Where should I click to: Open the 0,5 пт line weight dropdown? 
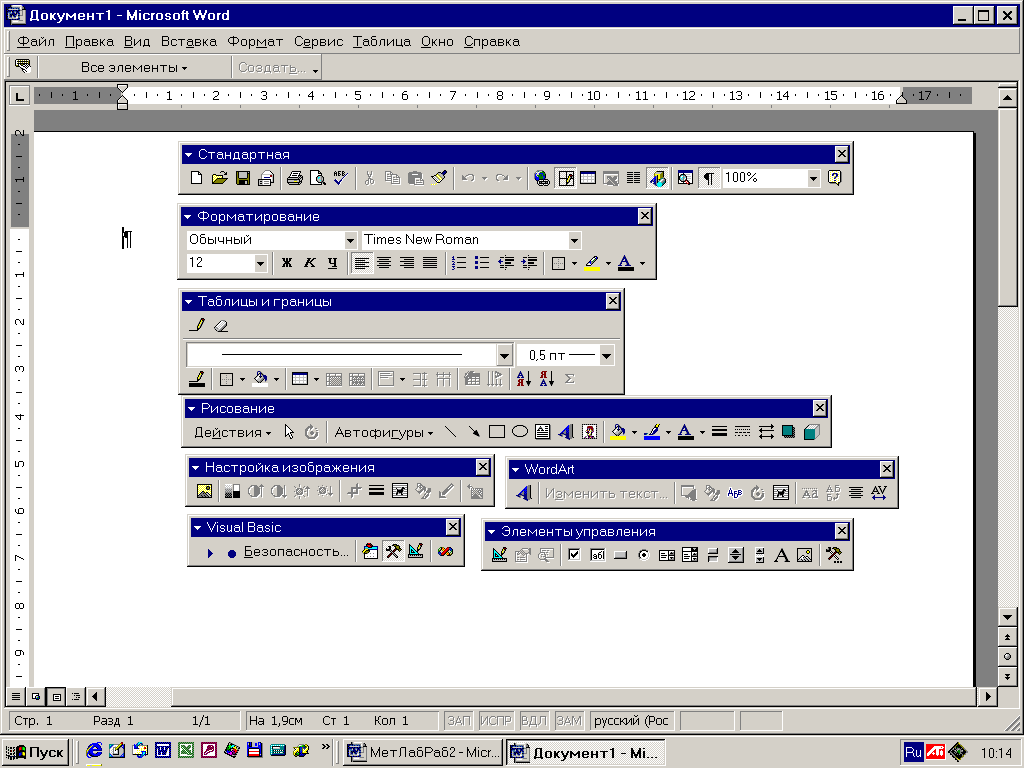[x=606, y=355]
